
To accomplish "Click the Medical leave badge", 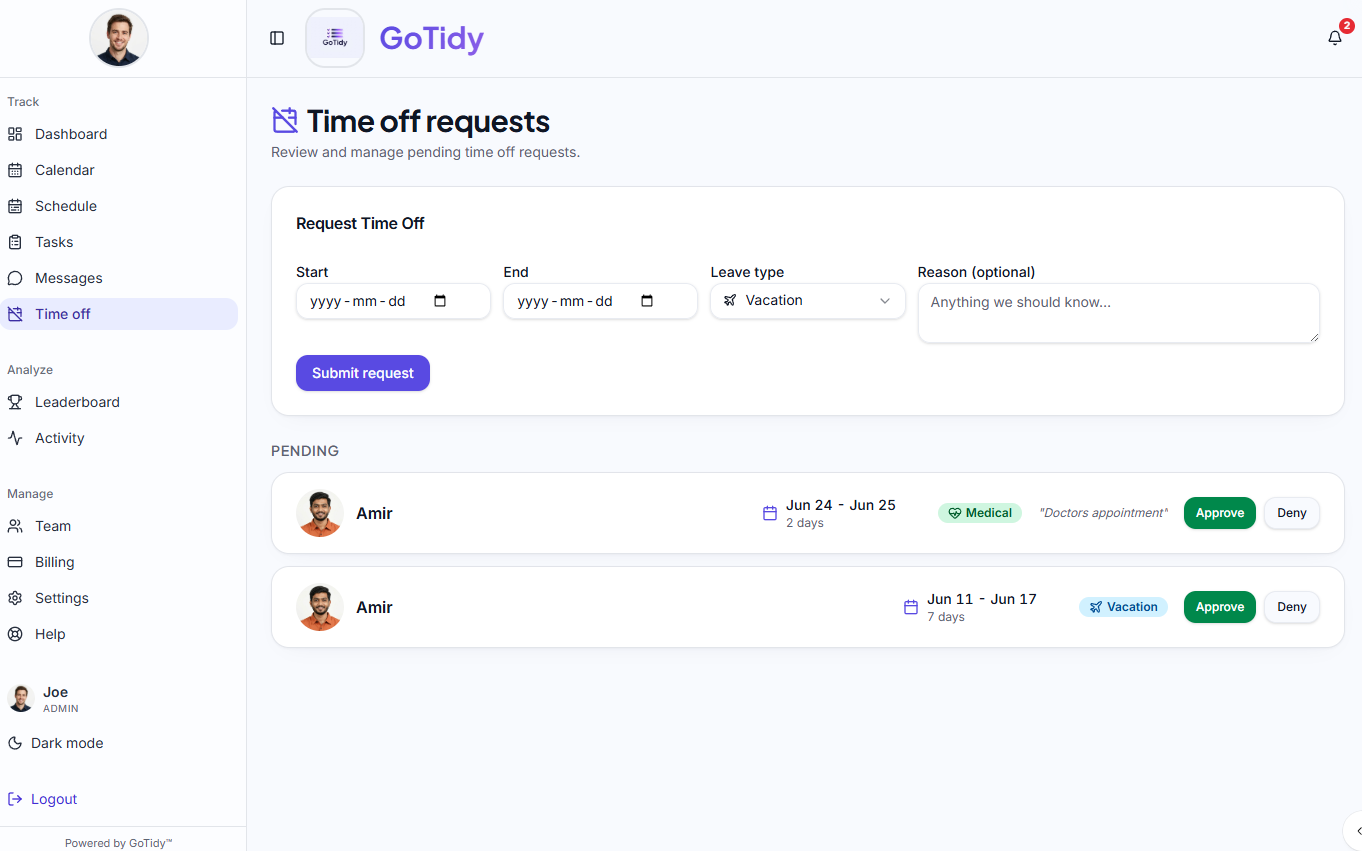I will 980,513.
